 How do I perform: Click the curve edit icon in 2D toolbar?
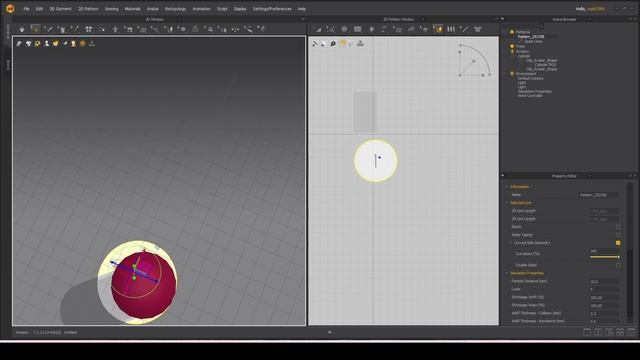click(331, 29)
